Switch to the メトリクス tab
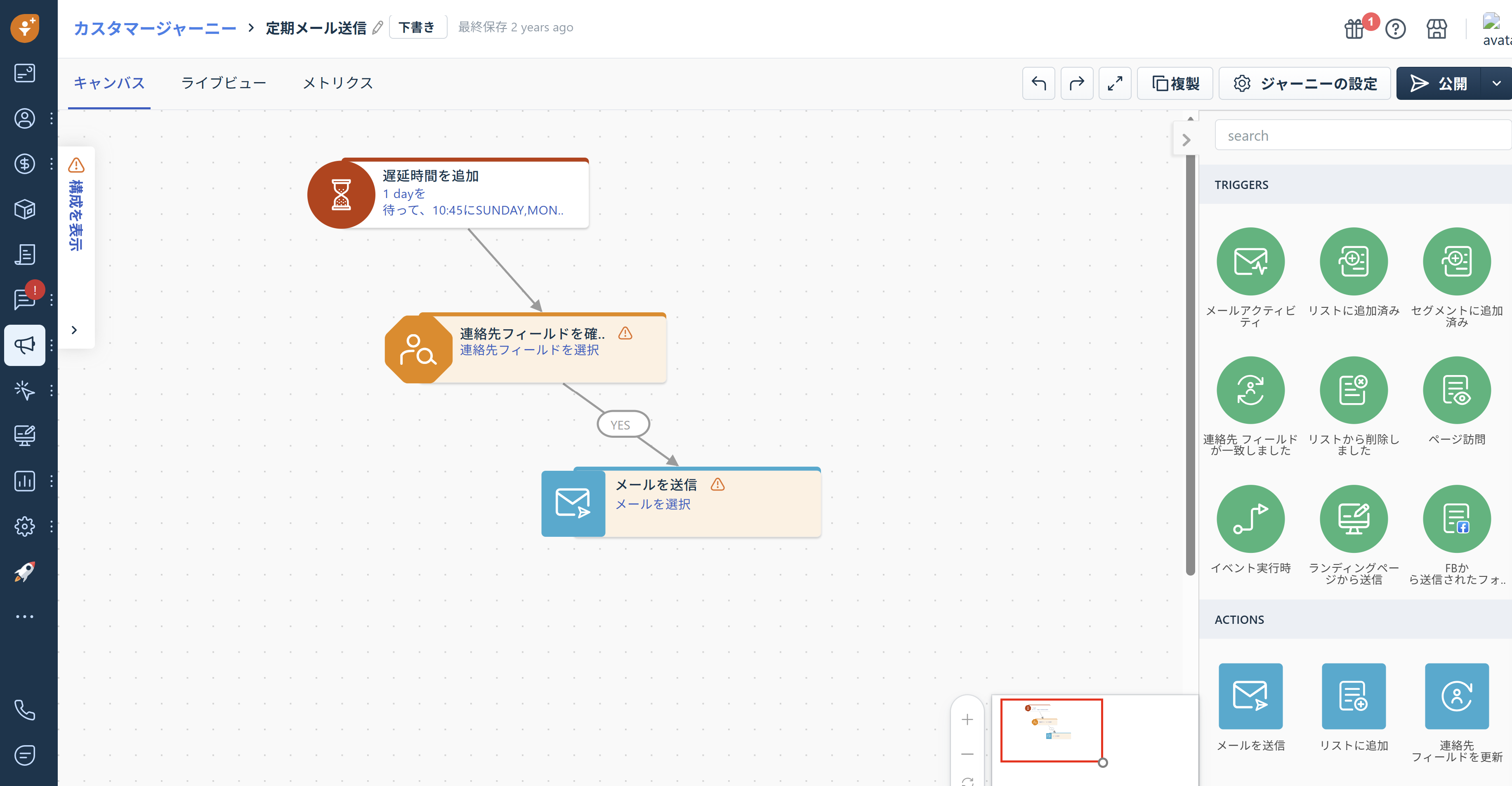 (x=338, y=83)
